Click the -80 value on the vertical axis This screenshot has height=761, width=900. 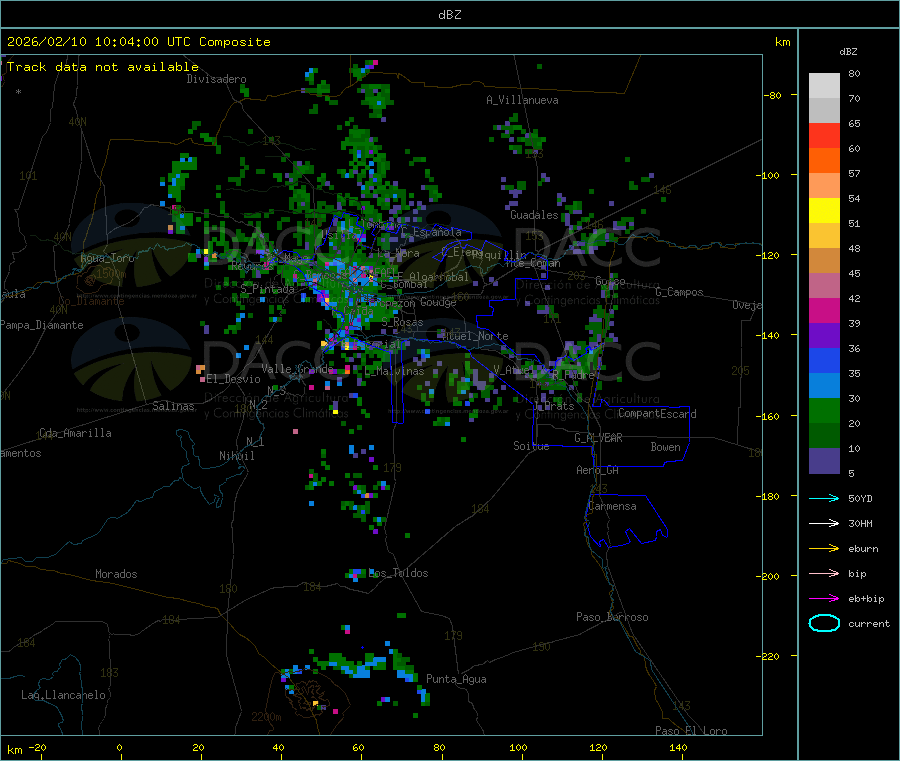(x=772, y=95)
